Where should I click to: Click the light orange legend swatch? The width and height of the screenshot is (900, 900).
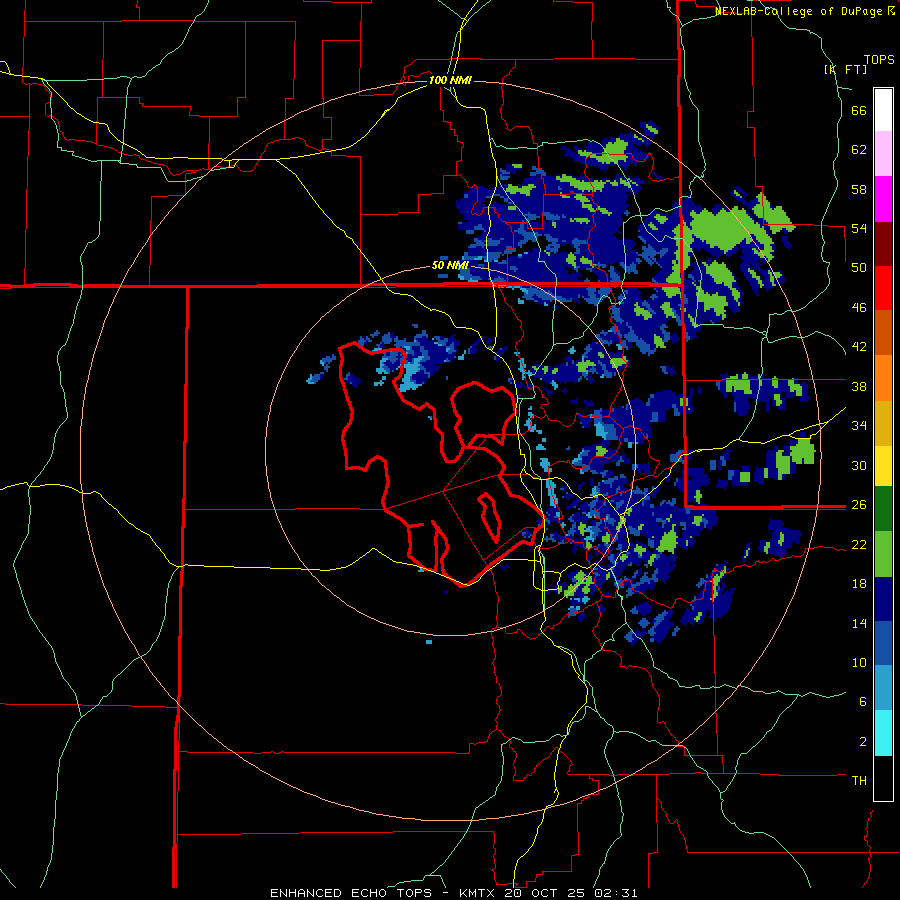[883, 378]
